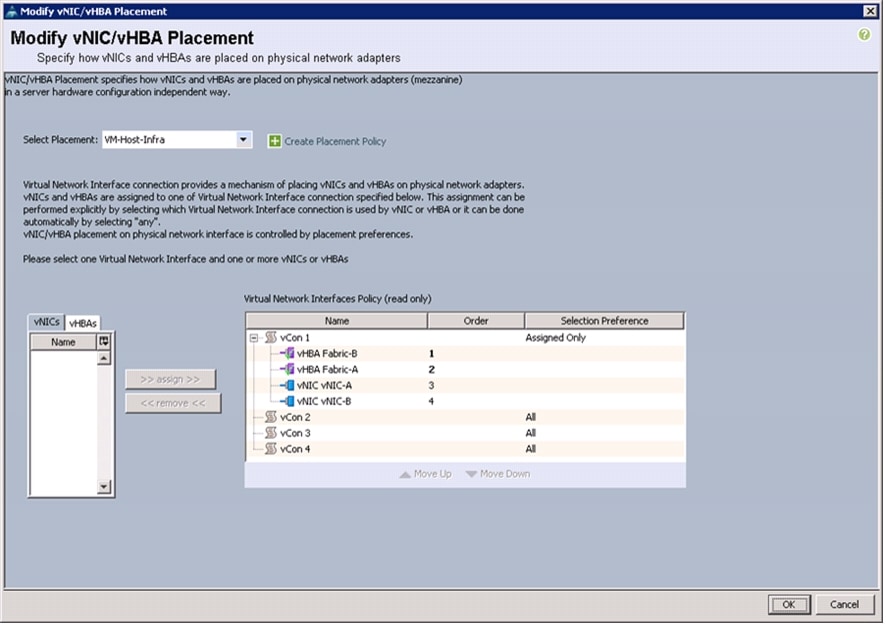Click the Move Down arrow icon

tap(471, 474)
